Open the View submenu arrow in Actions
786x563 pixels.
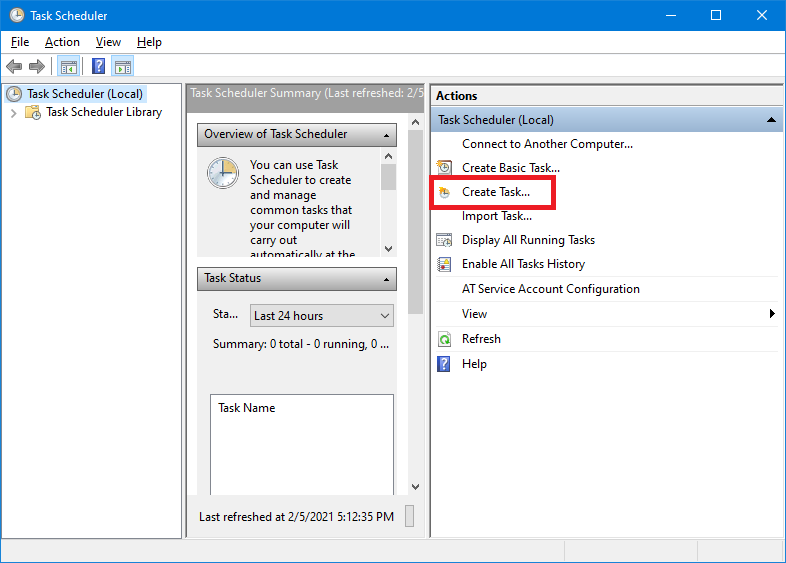point(772,313)
